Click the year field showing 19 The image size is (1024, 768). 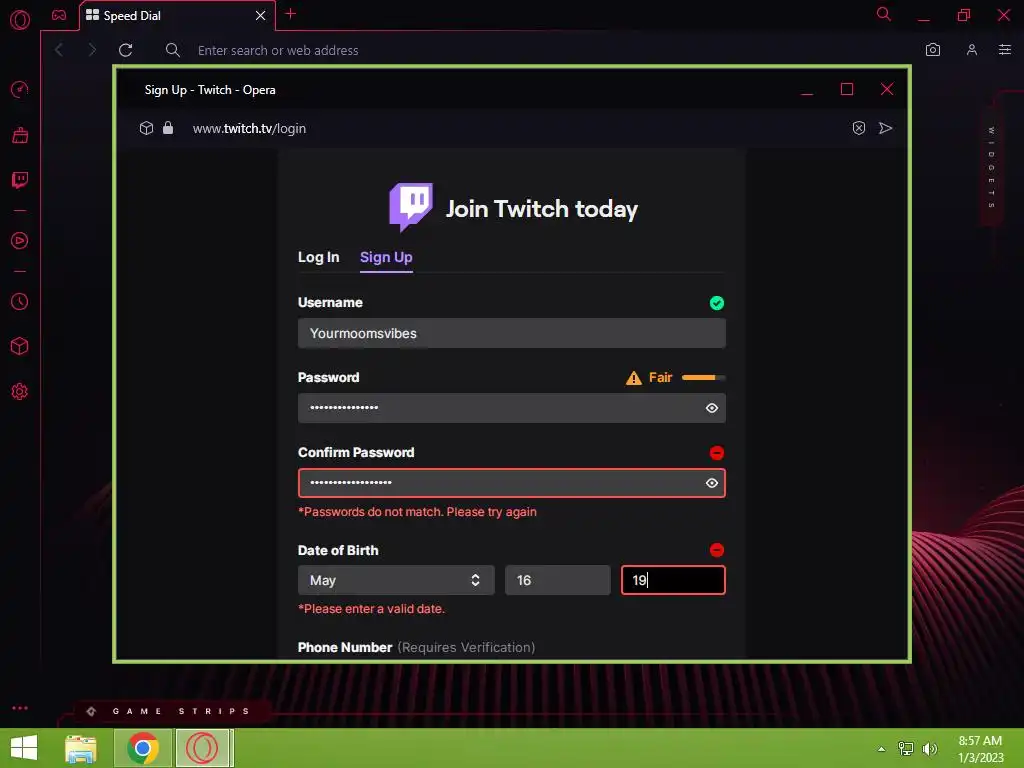pyautogui.click(x=673, y=580)
